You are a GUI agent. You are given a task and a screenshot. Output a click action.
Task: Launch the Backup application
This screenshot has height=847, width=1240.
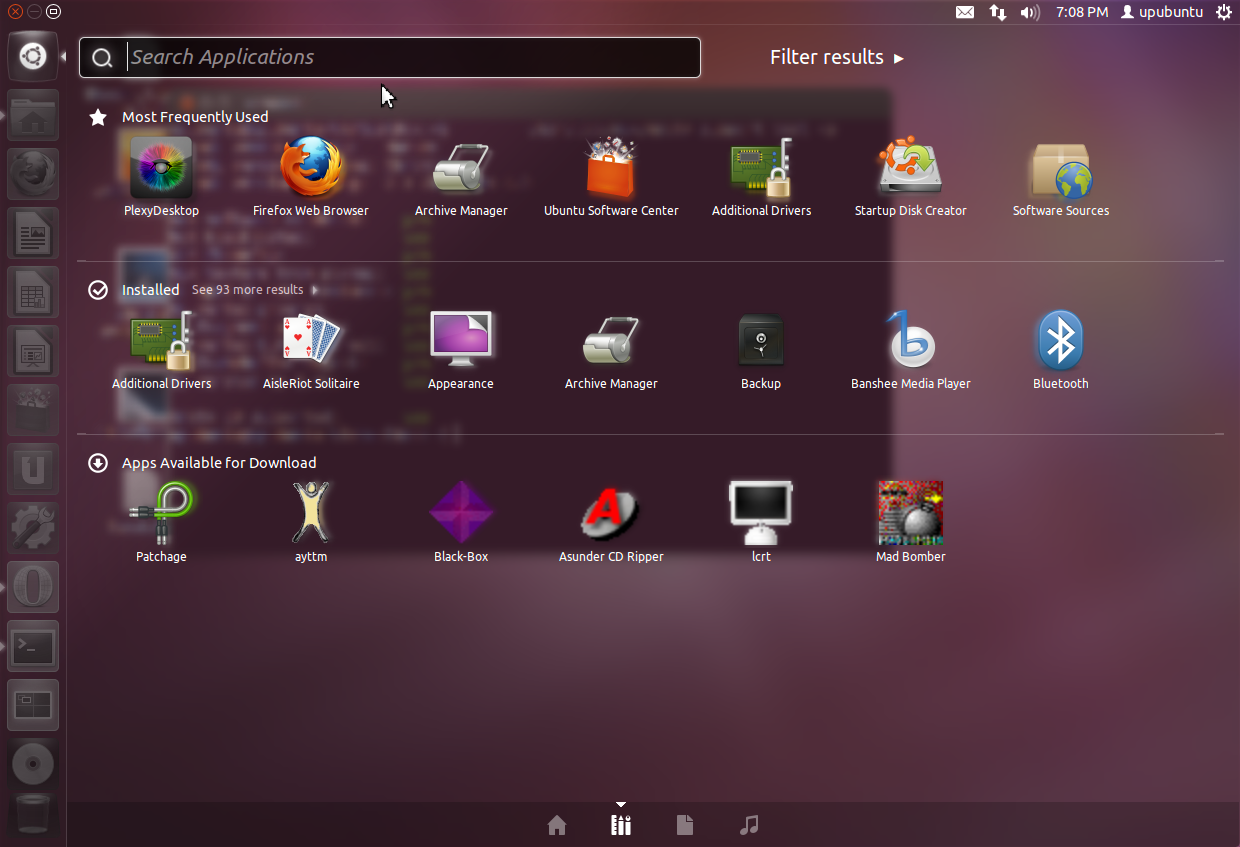(761, 350)
